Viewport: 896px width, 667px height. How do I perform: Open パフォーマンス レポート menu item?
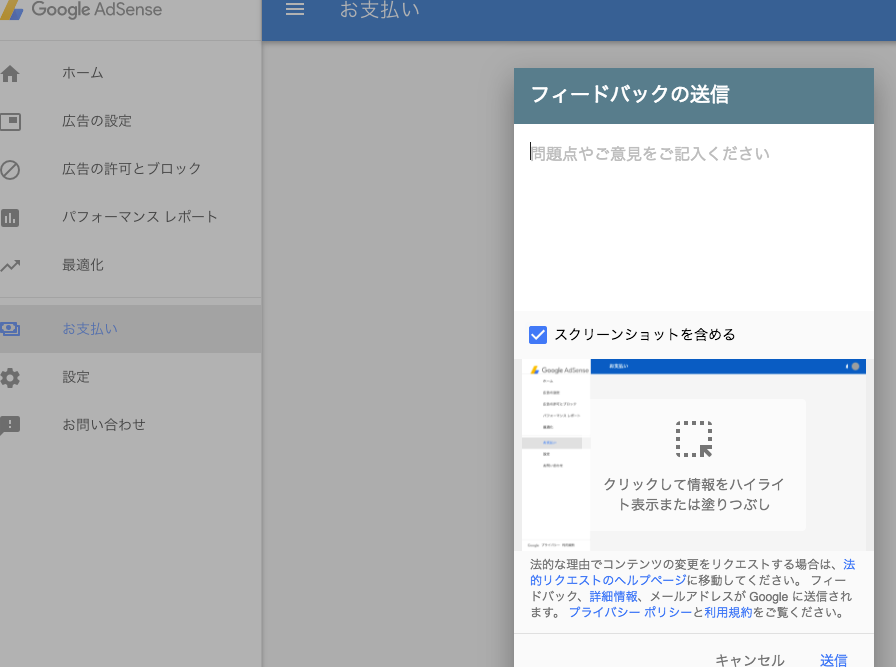click(x=140, y=217)
